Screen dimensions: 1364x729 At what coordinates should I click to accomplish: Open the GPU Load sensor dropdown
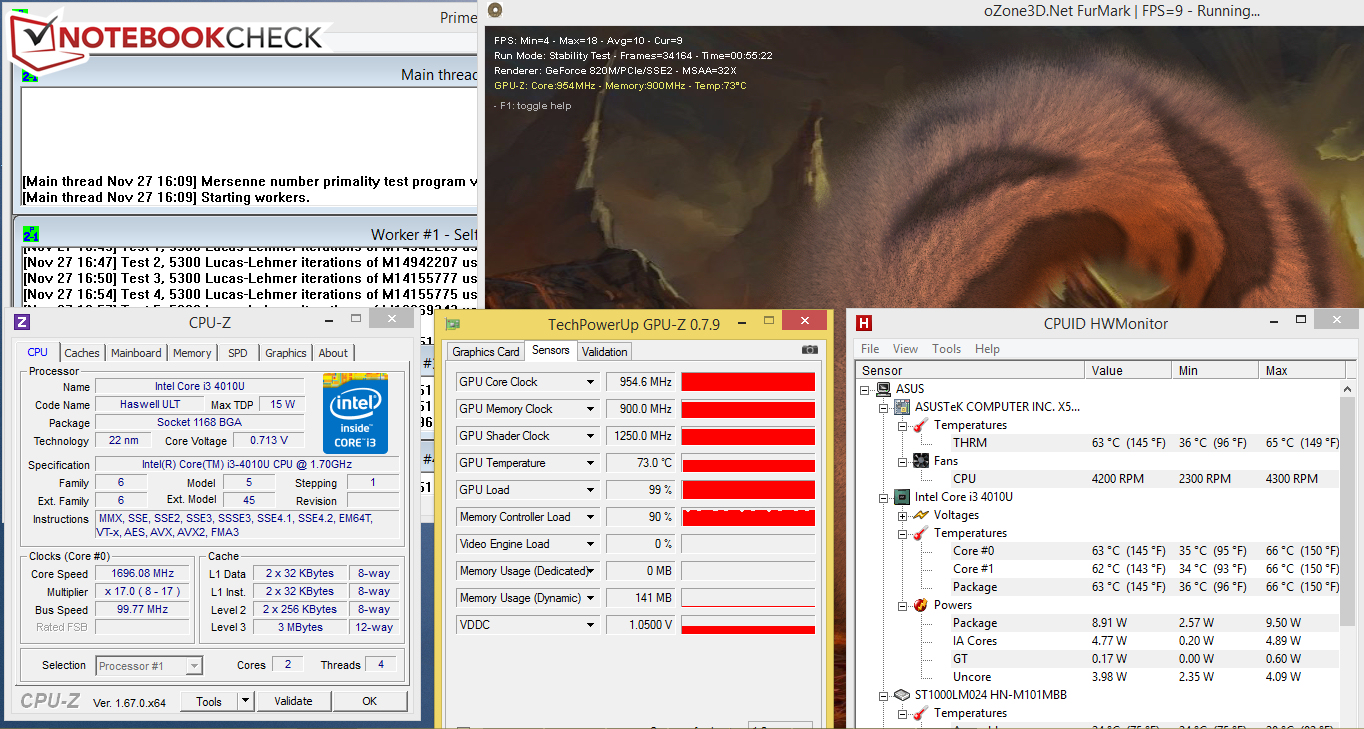(591, 490)
